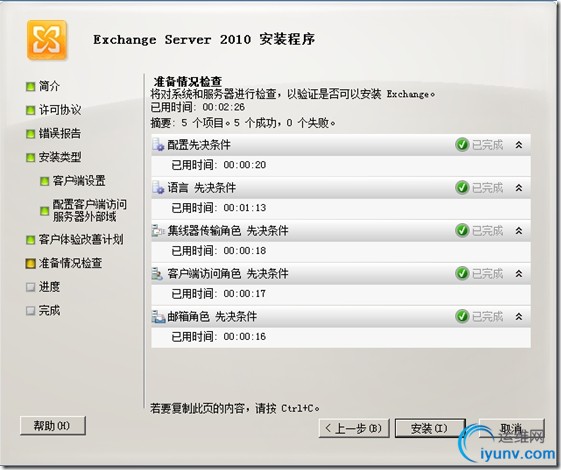
Task: Click the 配置先决条件 row icon
Action: tap(158, 145)
